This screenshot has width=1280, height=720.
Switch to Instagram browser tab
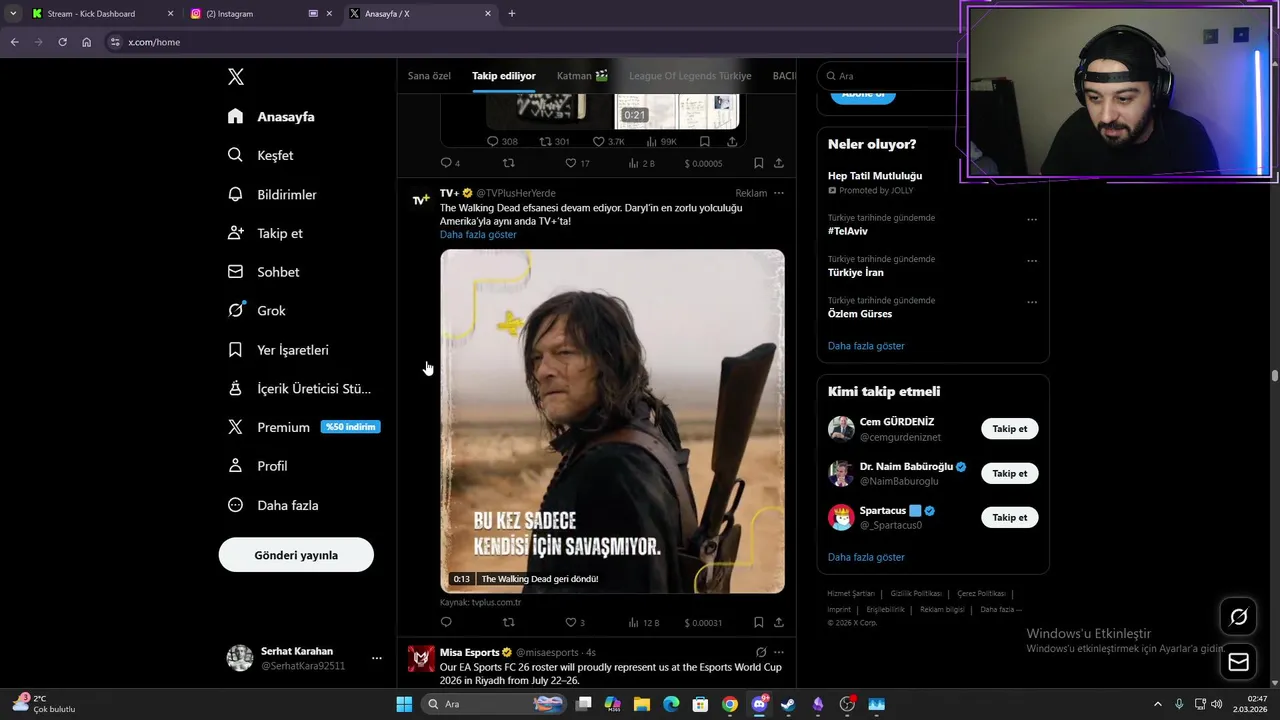click(260, 14)
